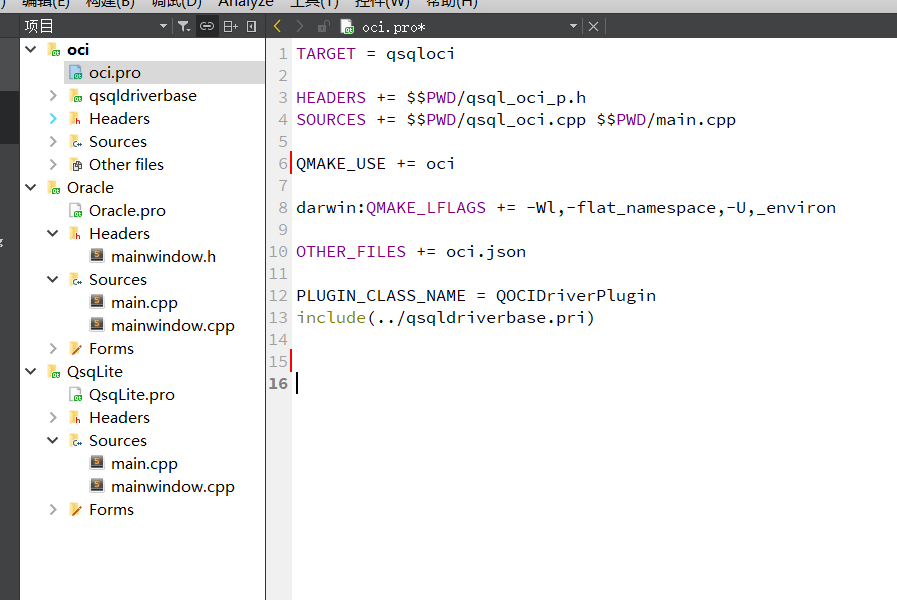This screenshot has height=600, width=897.
Task: Click the 'OTHER_FILES += oci.json' line
Action: [x=411, y=252]
